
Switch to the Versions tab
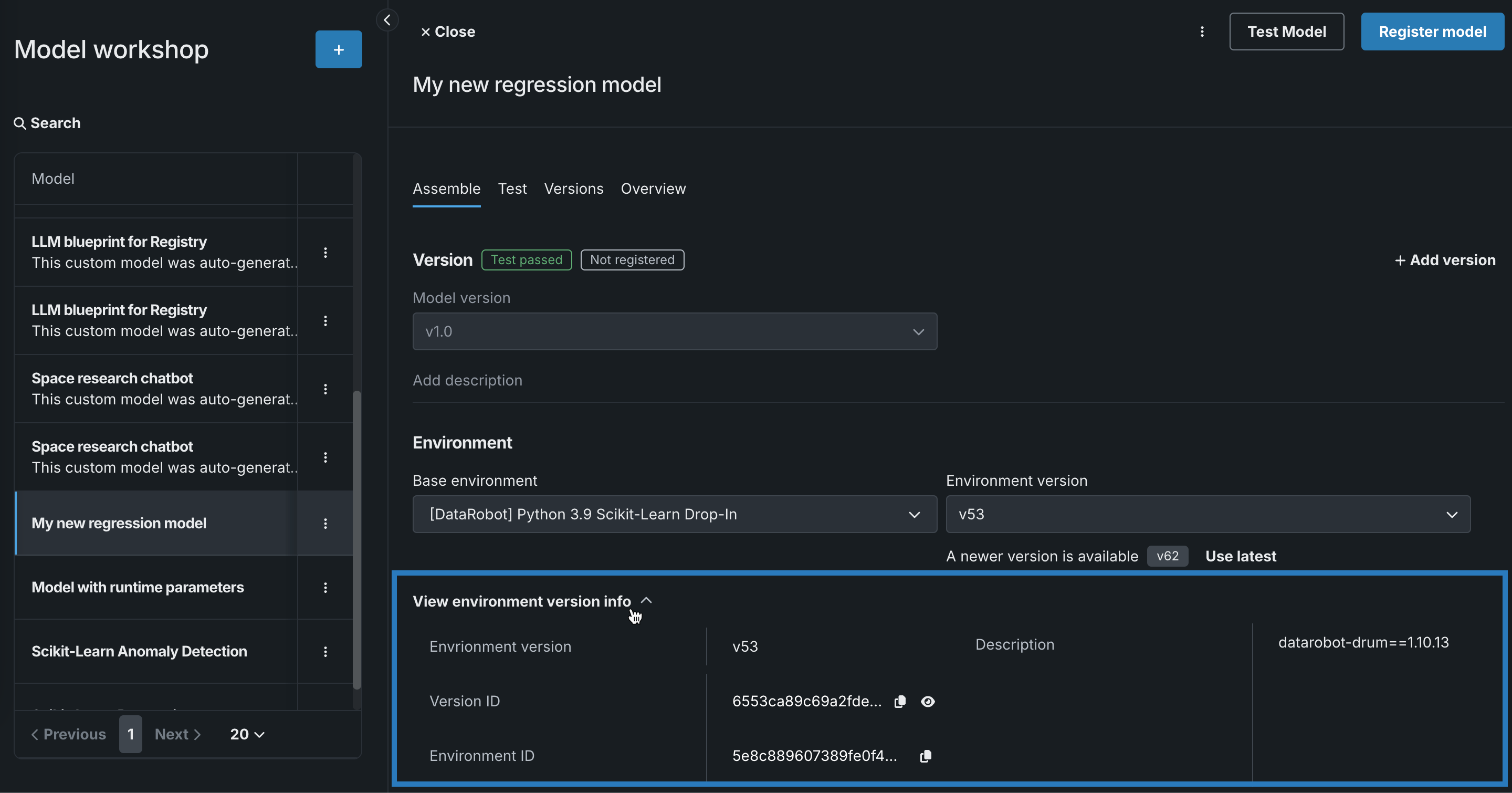point(573,189)
